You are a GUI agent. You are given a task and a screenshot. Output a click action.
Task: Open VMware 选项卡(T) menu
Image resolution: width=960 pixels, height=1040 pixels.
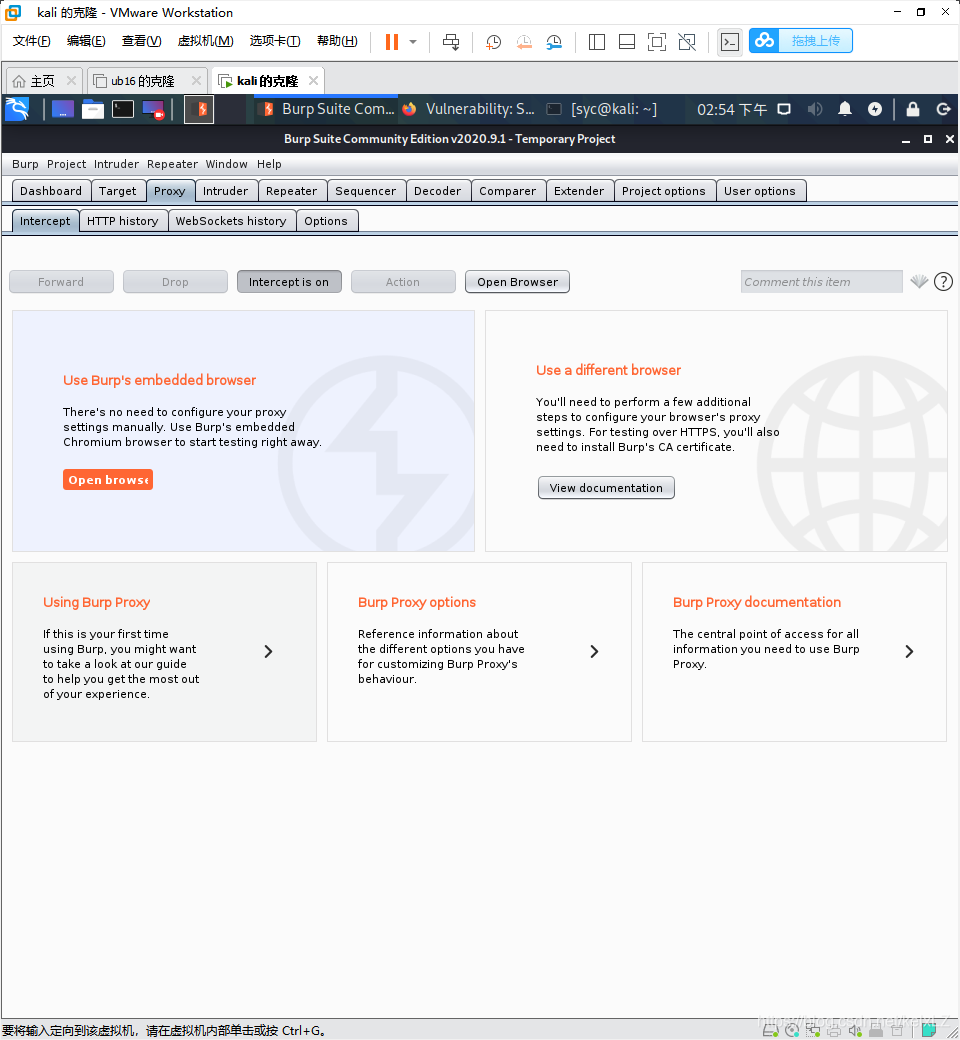tap(275, 41)
